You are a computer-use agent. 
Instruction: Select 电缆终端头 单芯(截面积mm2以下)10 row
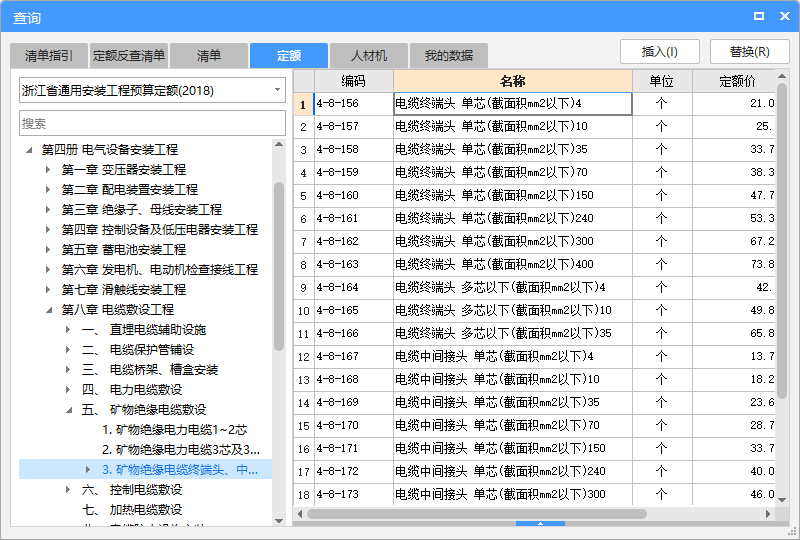[513, 127]
